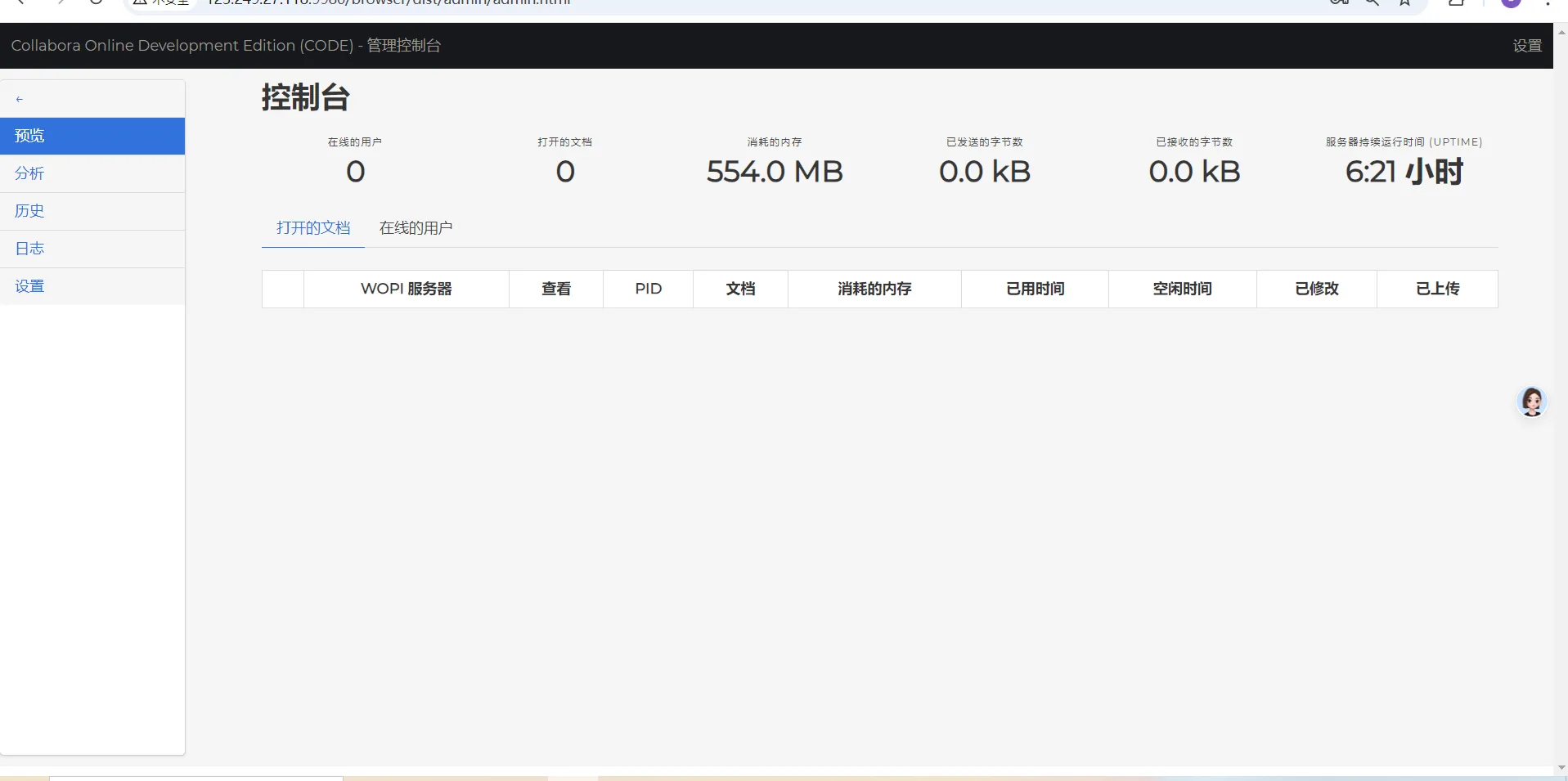Click the 空闲时间 column header
Image resolution: width=1568 pixels, height=781 pixels.
click(x=1183, y=289)
